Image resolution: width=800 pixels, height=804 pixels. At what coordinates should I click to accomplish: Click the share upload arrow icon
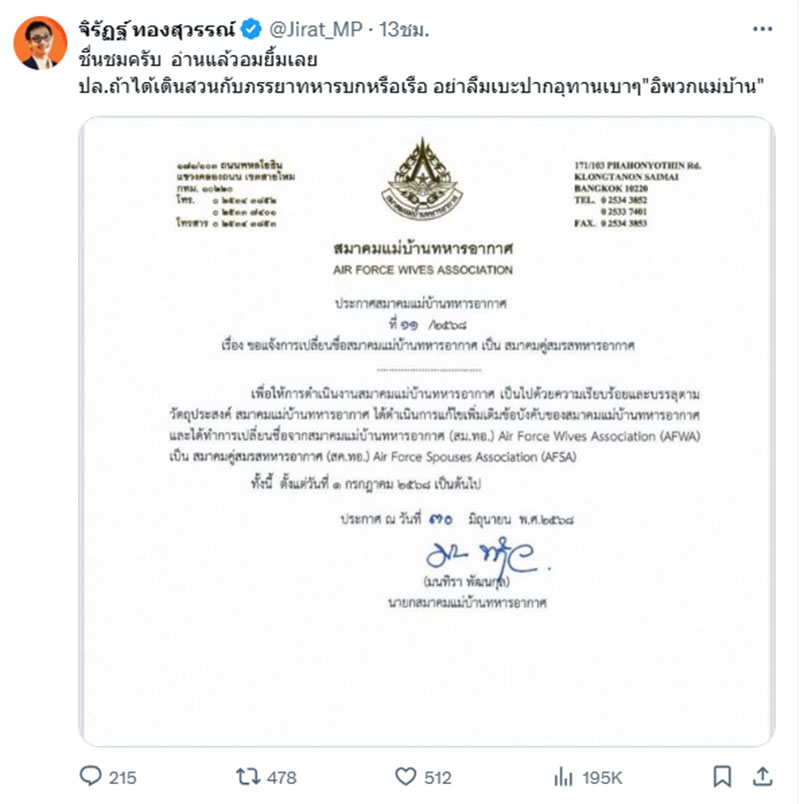pos(762,776)
